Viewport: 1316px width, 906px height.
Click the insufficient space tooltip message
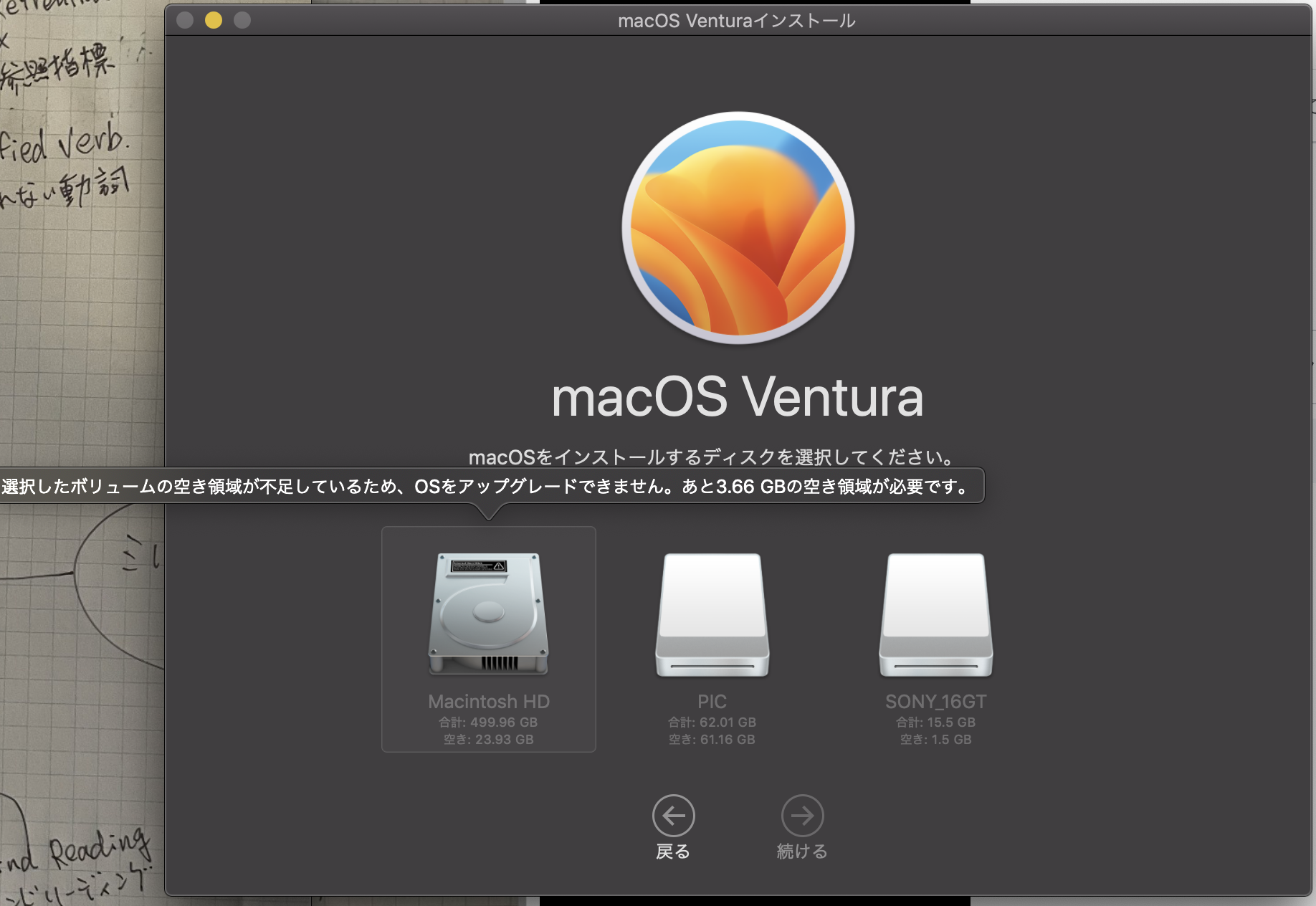pyautogui.click(x=485, y=487)
